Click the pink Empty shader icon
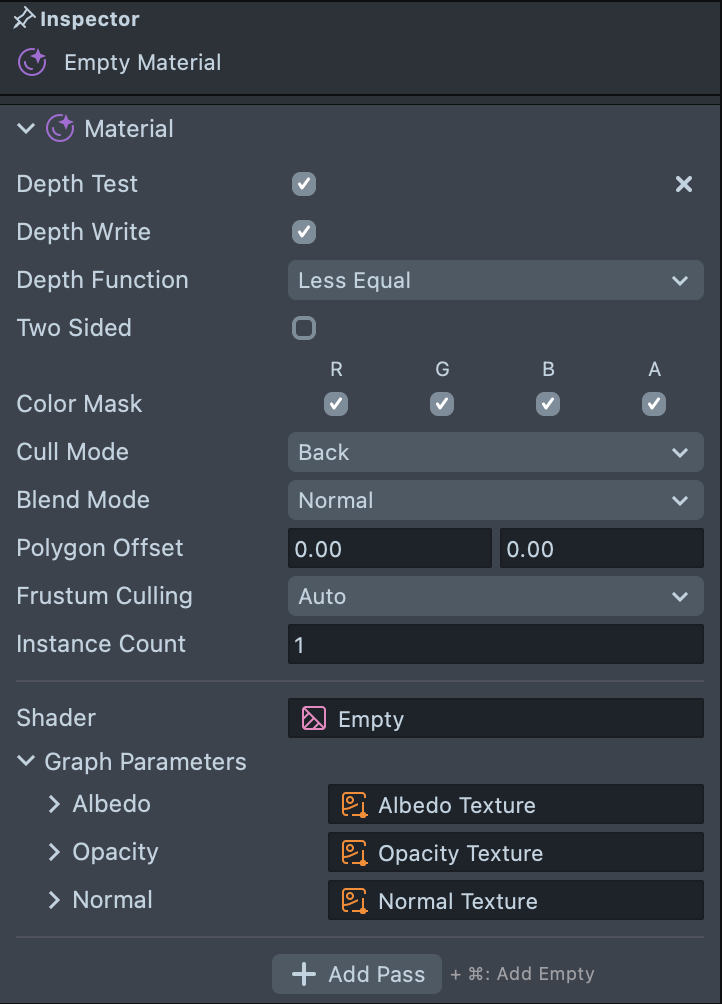The height and width of the screenshot is (1004, 722). [x=314, y=719]
